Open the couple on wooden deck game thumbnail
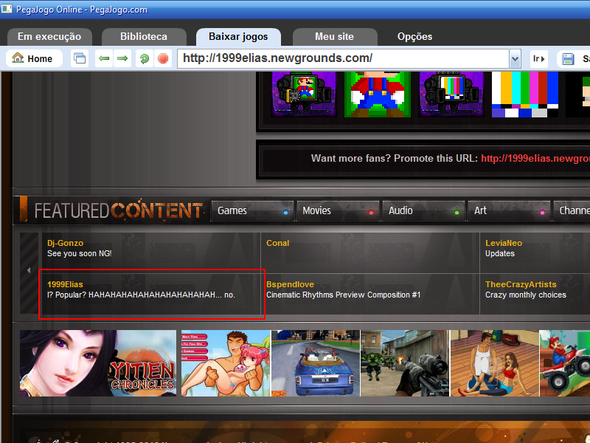590x443 pixels. tap(494, 363)
